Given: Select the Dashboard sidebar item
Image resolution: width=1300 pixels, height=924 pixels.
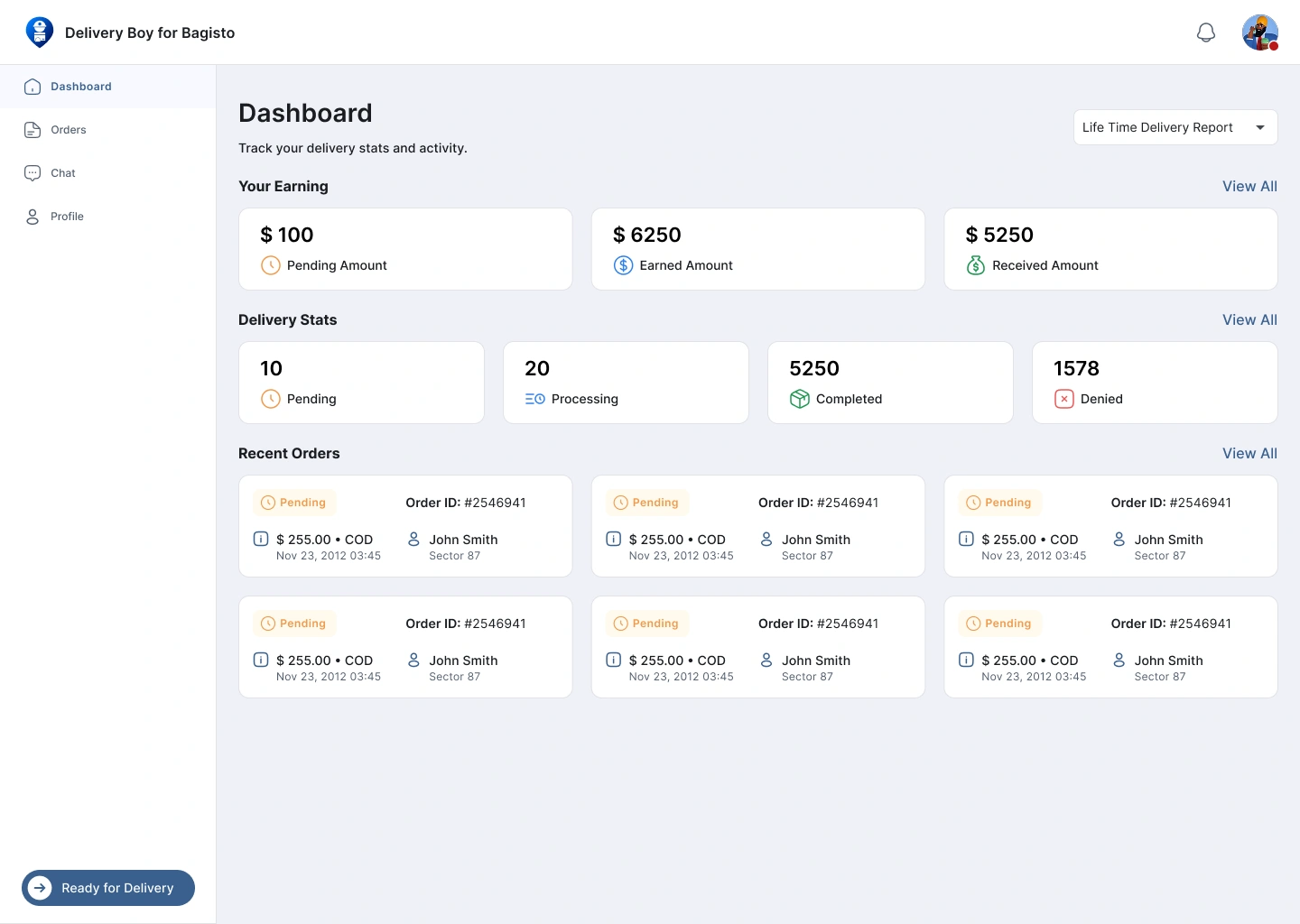Looking at the screenshot, I should [x=108, y=87].
